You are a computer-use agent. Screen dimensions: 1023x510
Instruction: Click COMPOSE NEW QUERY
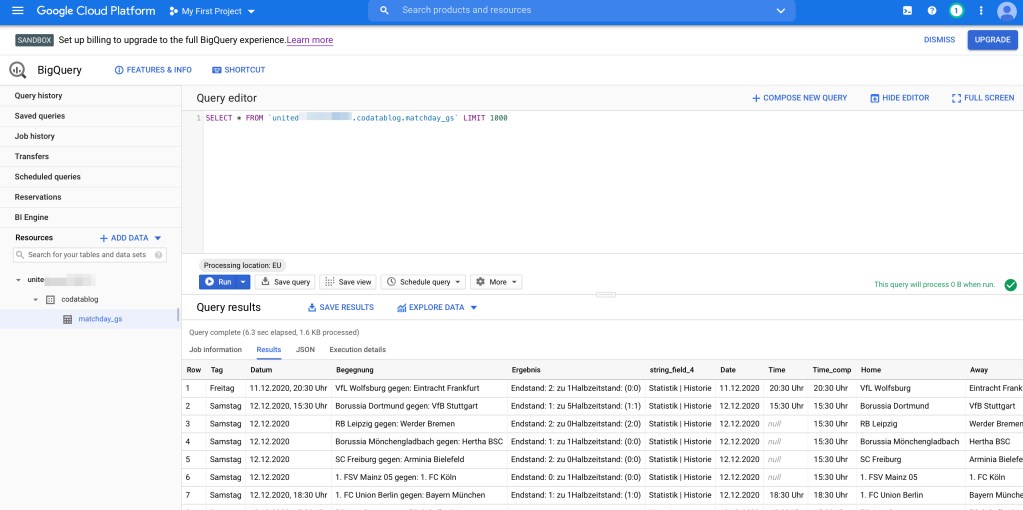[x=799, y=98]
